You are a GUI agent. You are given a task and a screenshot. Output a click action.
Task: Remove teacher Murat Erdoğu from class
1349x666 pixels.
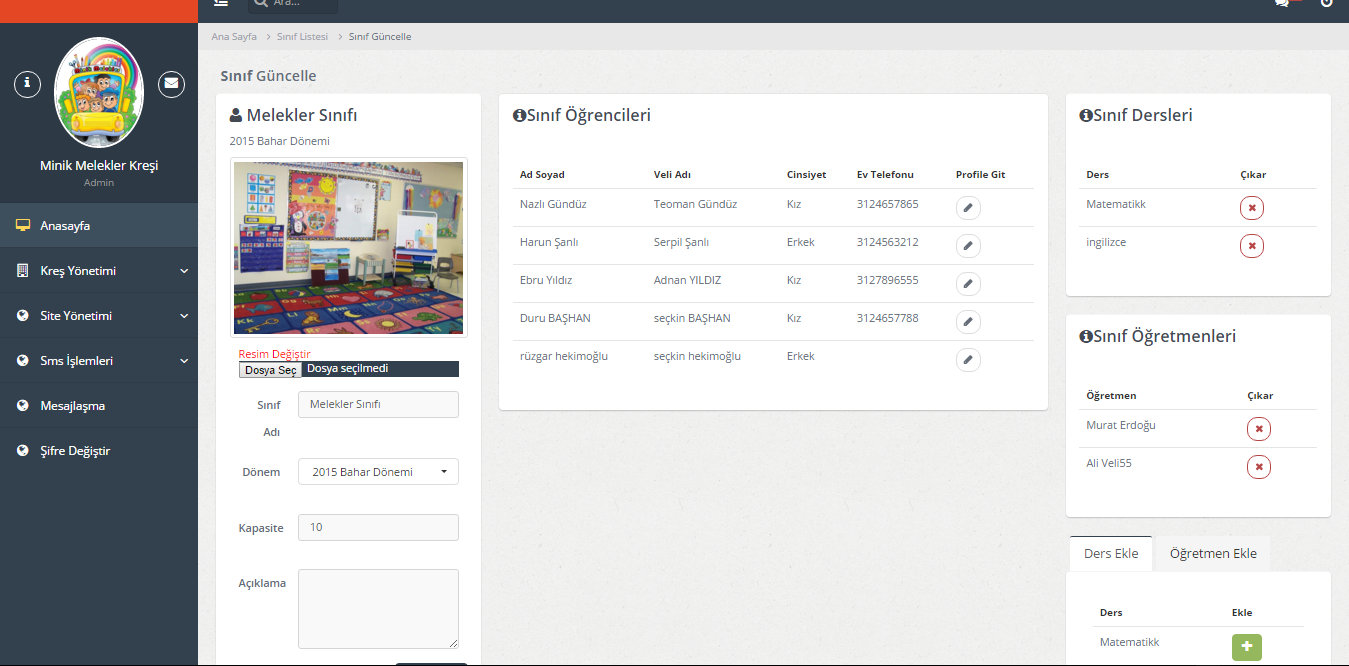[1258, 429]
